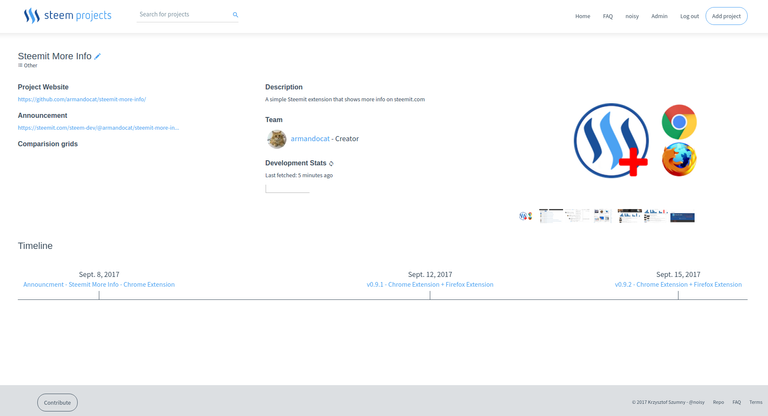
Task: Click the Add project button
Action: click(726, 16)
